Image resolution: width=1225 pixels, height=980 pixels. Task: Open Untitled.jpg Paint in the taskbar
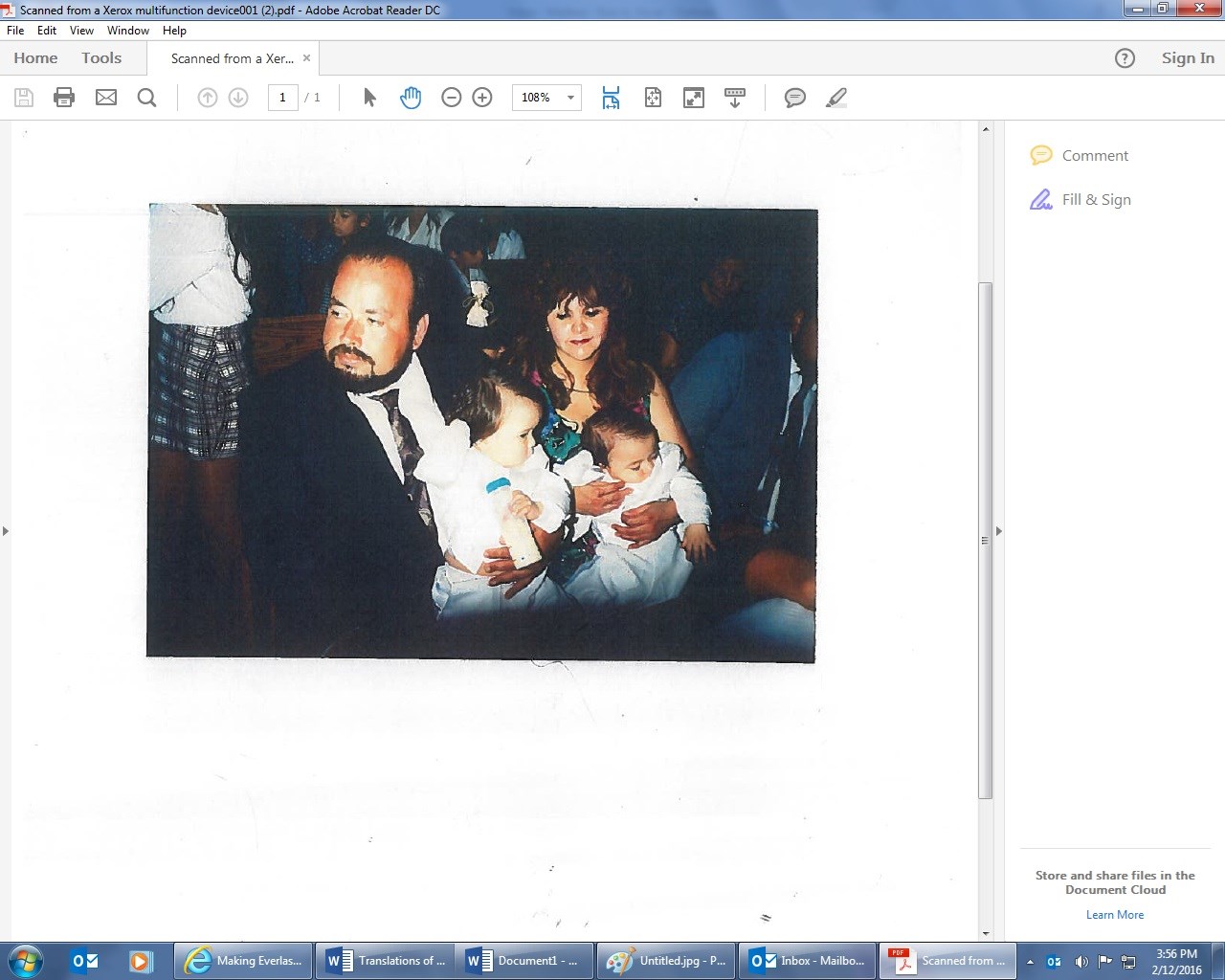[667, 961]
